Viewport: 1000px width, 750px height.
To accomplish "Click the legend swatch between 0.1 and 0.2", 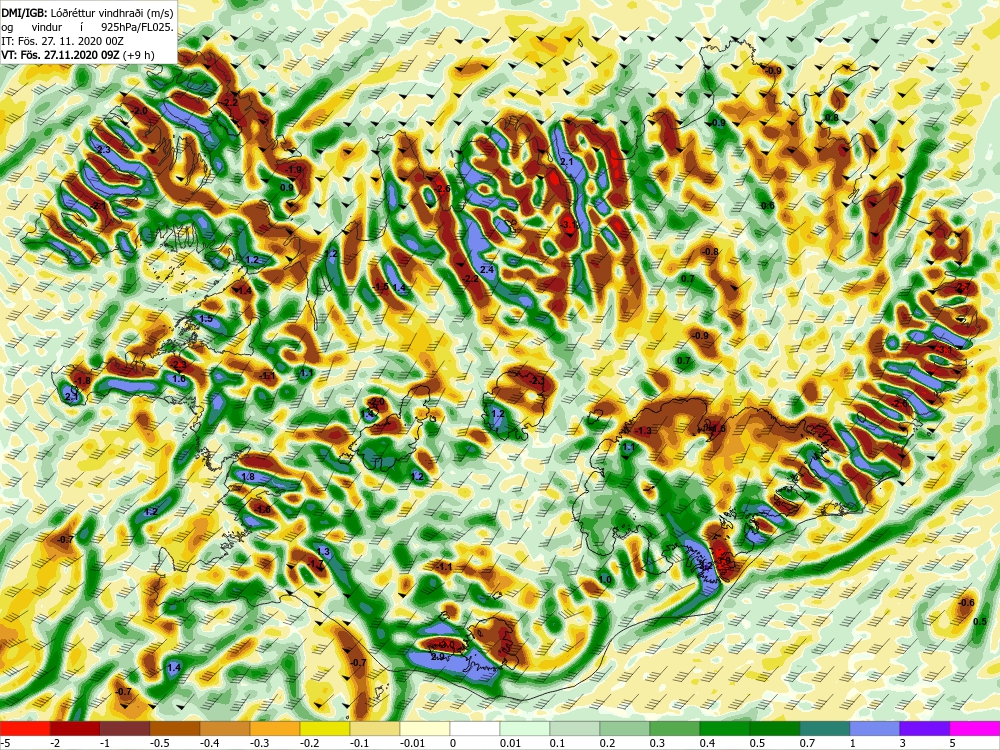I will click(x=575, y=728).
